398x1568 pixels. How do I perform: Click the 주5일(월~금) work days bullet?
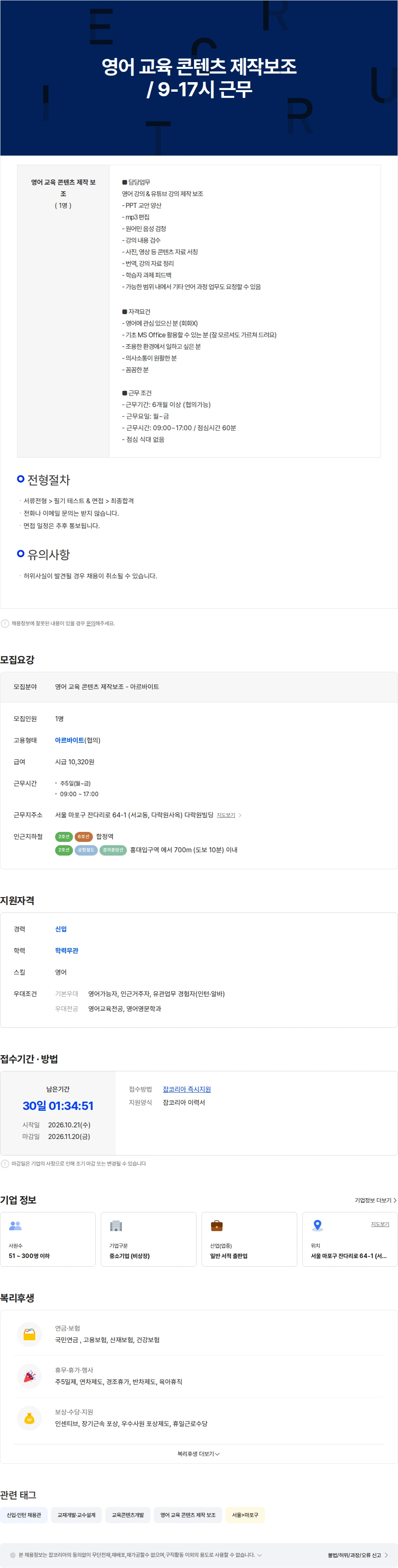coord(75,783)
